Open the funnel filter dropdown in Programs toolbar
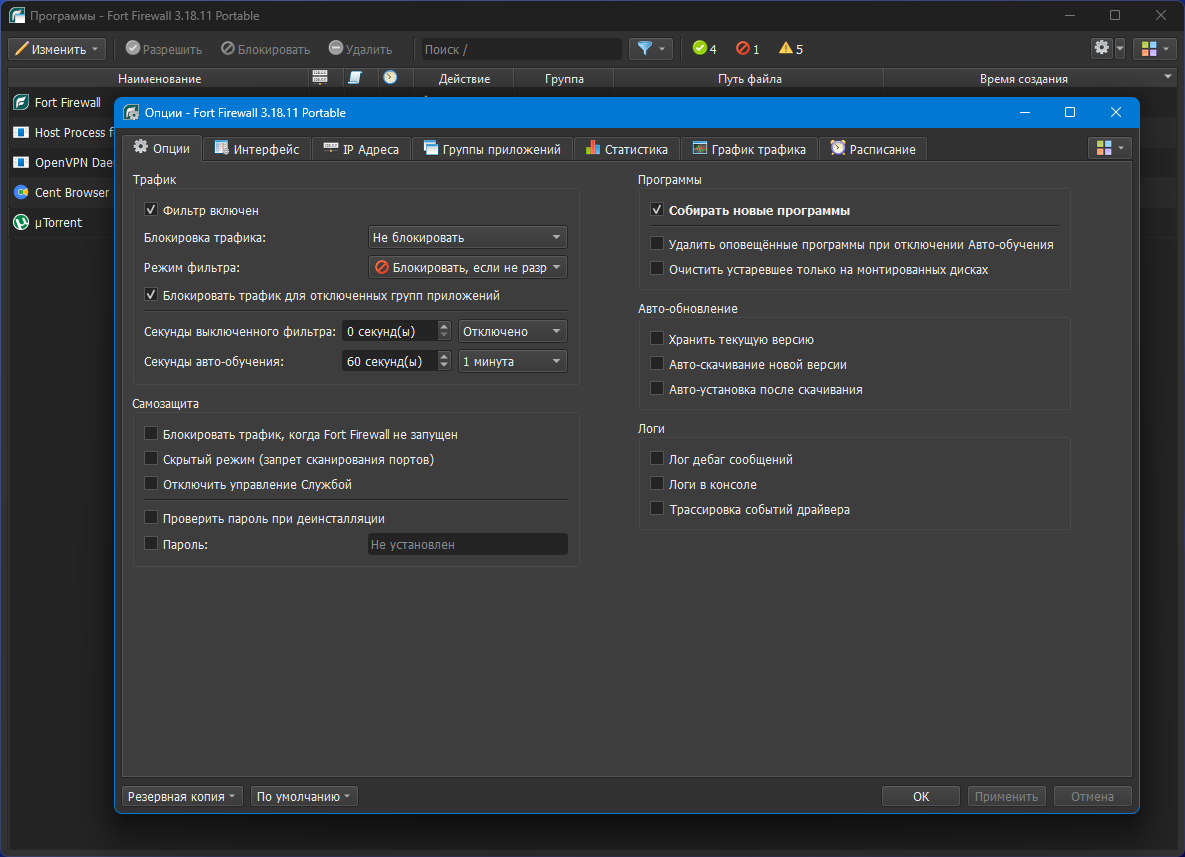Screen dimensions: 1185x857 (x=651, y=49)
